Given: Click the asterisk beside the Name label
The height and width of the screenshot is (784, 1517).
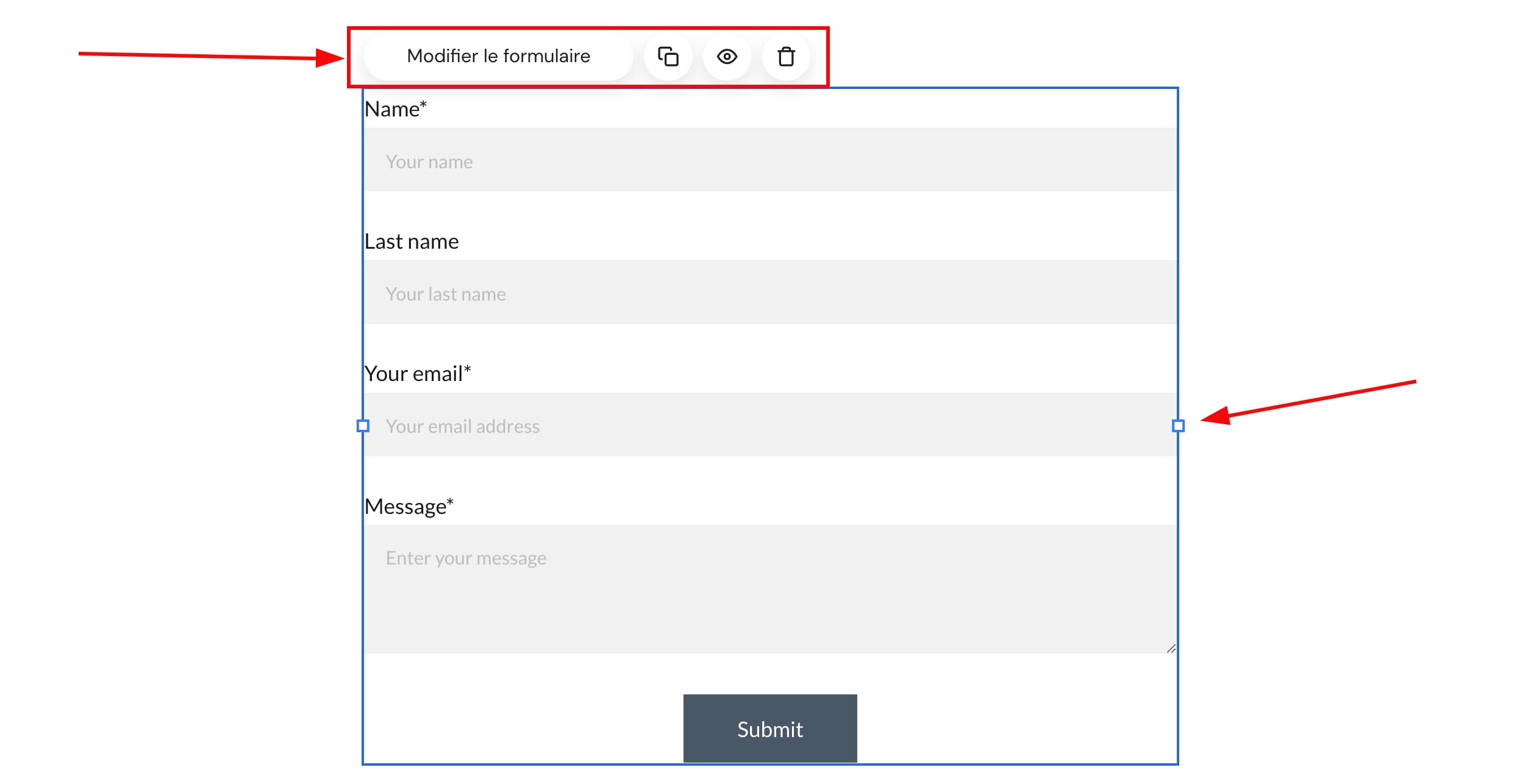Looking at the screenshot, I should tap(423, 105).
